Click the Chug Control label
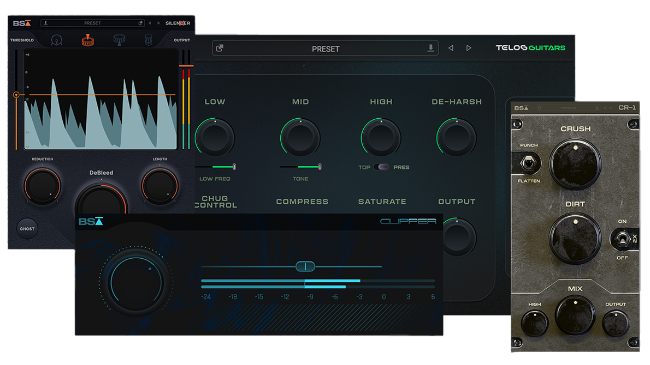Viewport: 650px width, 365px height. pos(216,202)
